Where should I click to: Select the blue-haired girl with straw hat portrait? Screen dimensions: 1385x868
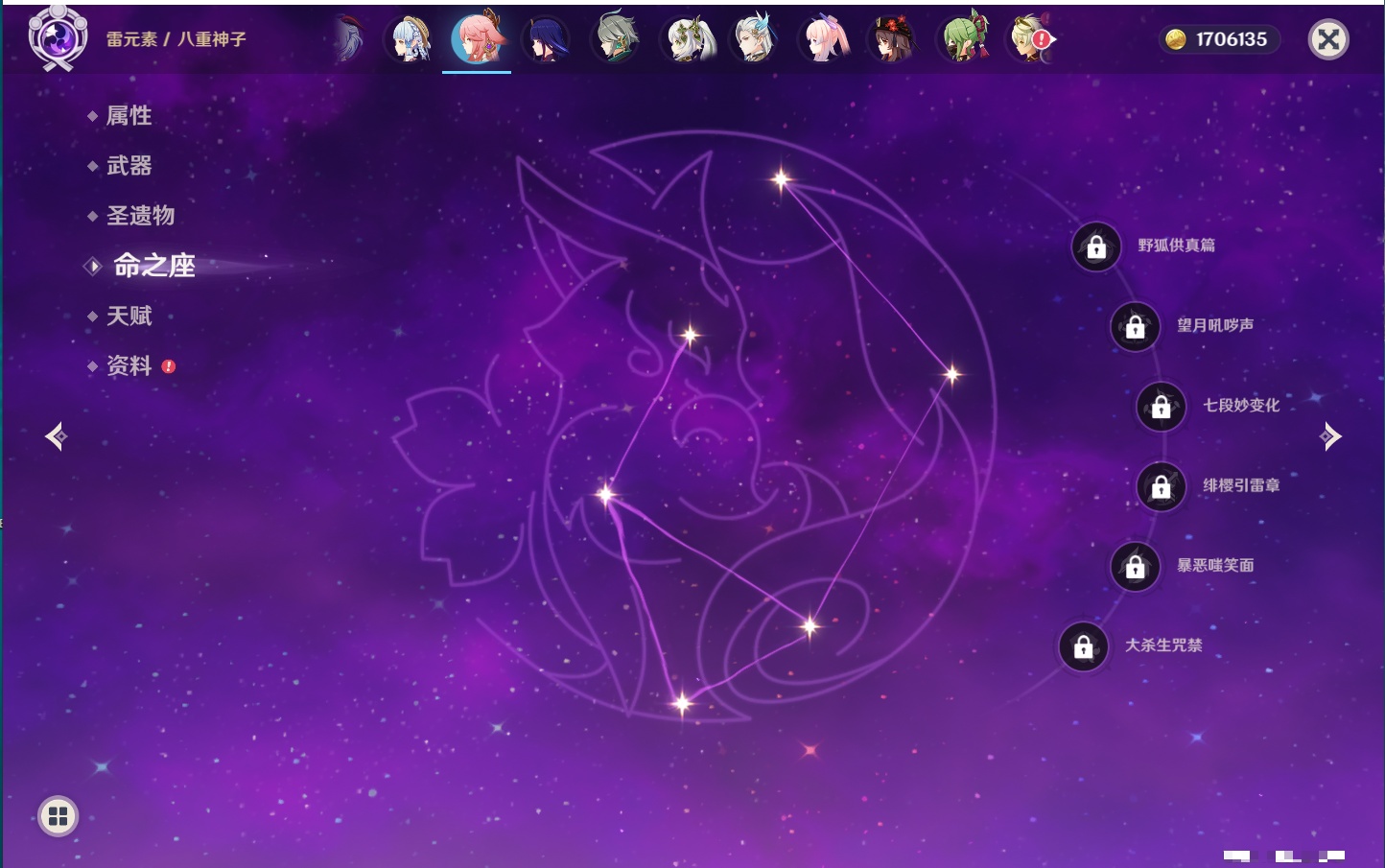tap(410, 39)
